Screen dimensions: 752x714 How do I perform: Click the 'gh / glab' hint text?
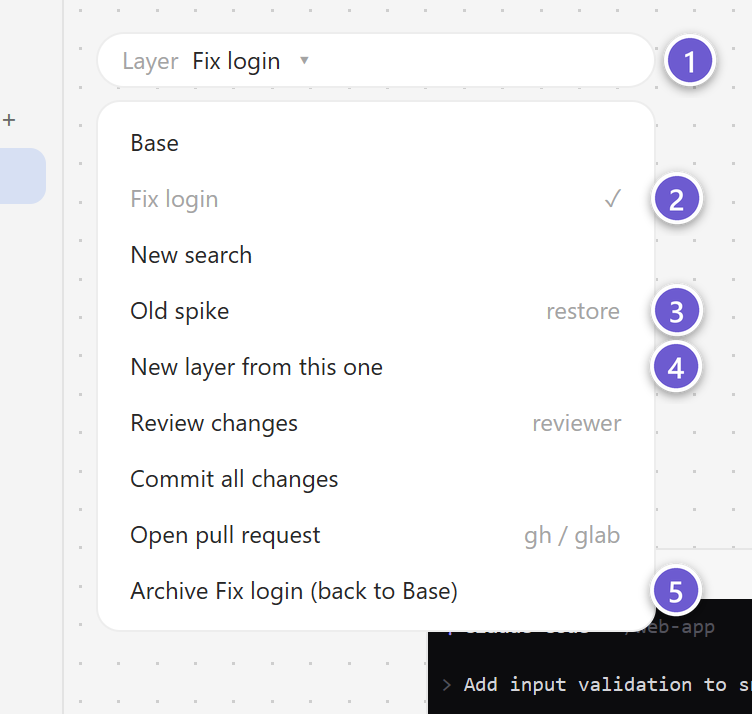click(x=572, y=536)
